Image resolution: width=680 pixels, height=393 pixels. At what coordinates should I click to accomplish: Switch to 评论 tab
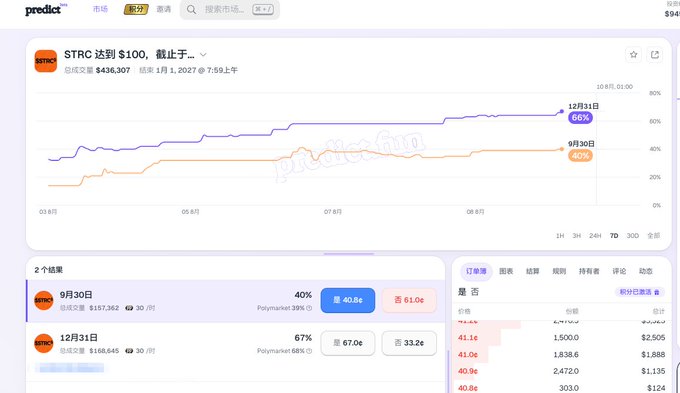tap(619, 271)
